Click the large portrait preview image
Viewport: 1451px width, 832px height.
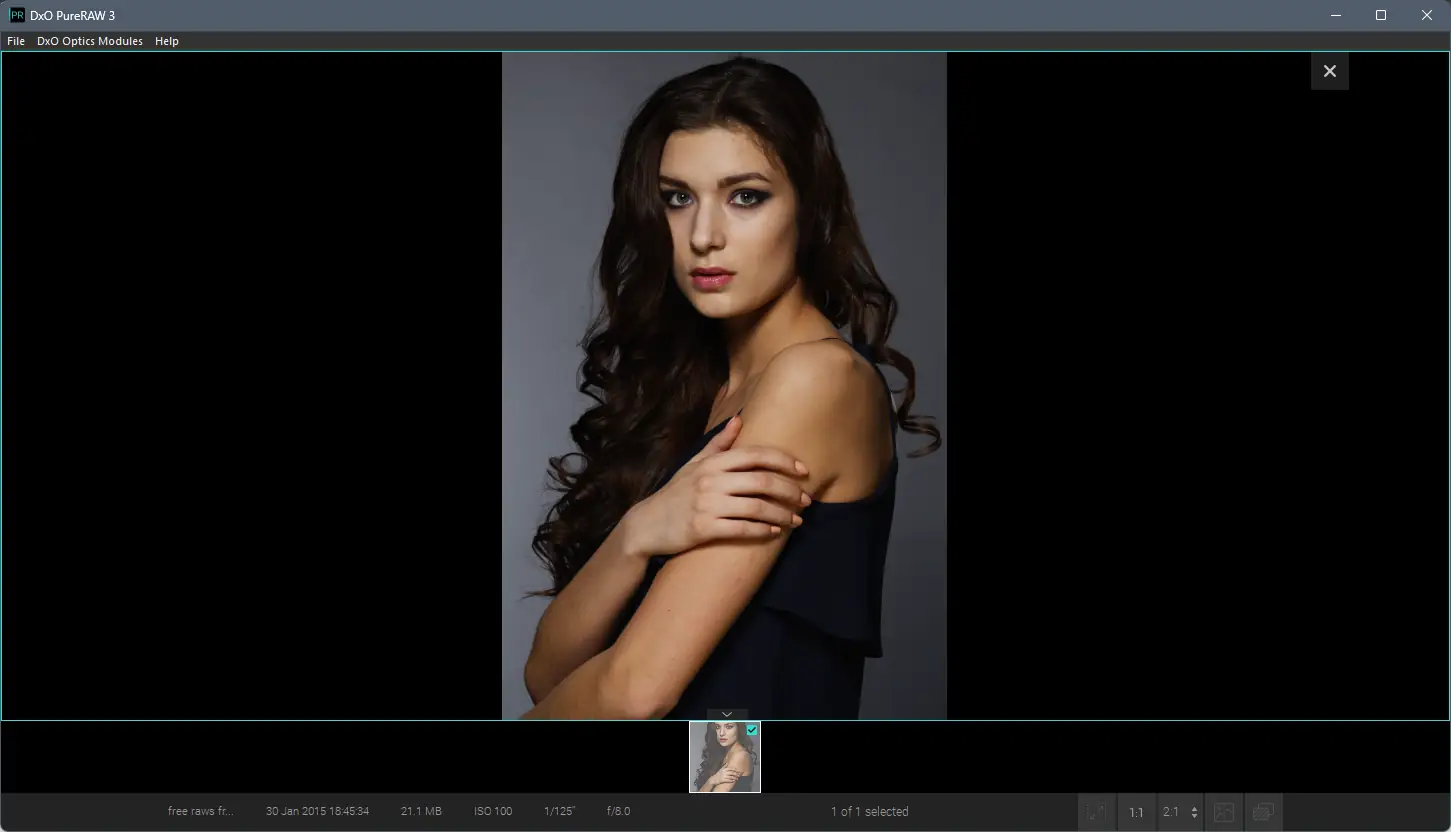724,386
